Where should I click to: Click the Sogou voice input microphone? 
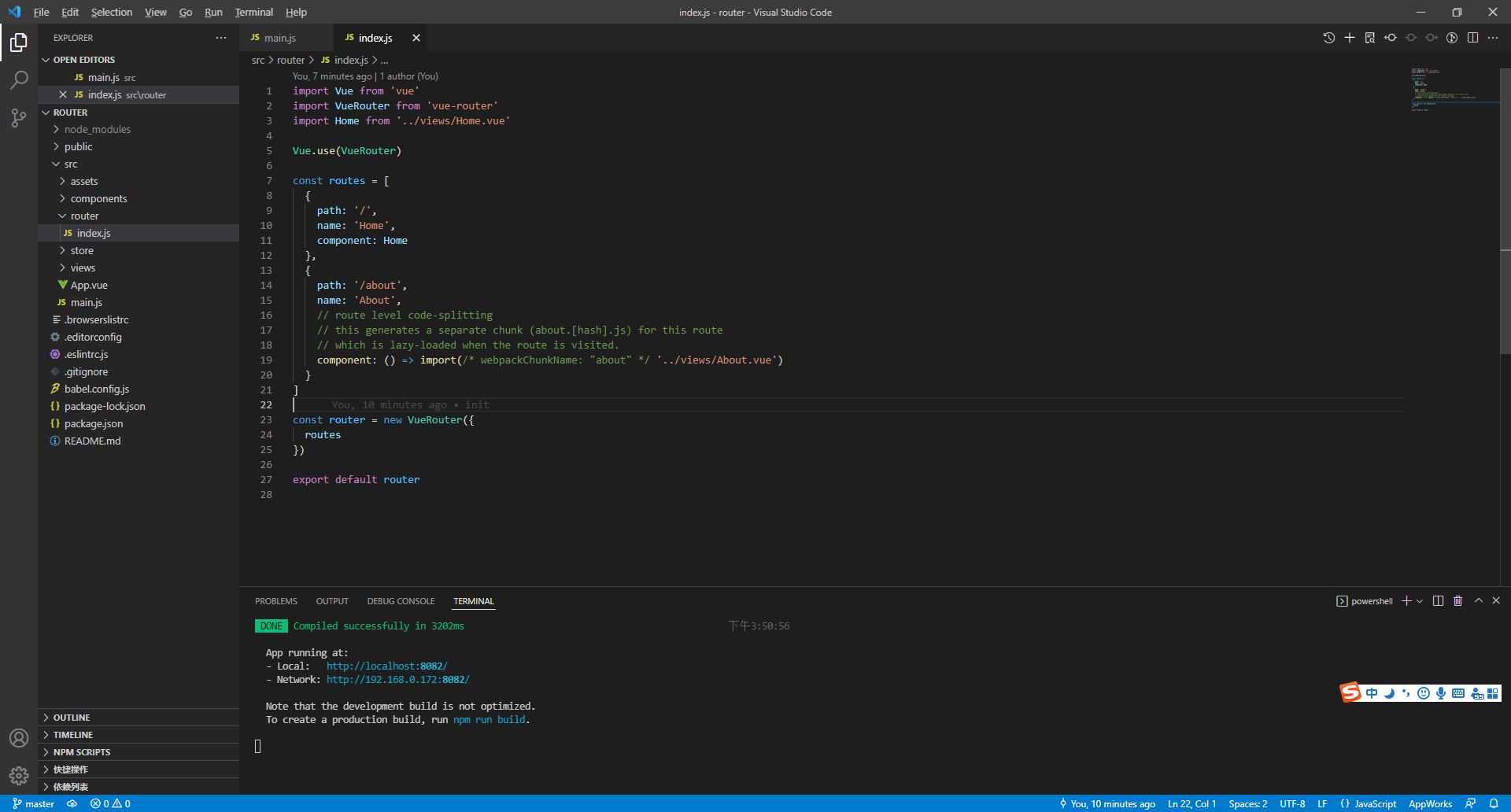(x=1440, y=693)
